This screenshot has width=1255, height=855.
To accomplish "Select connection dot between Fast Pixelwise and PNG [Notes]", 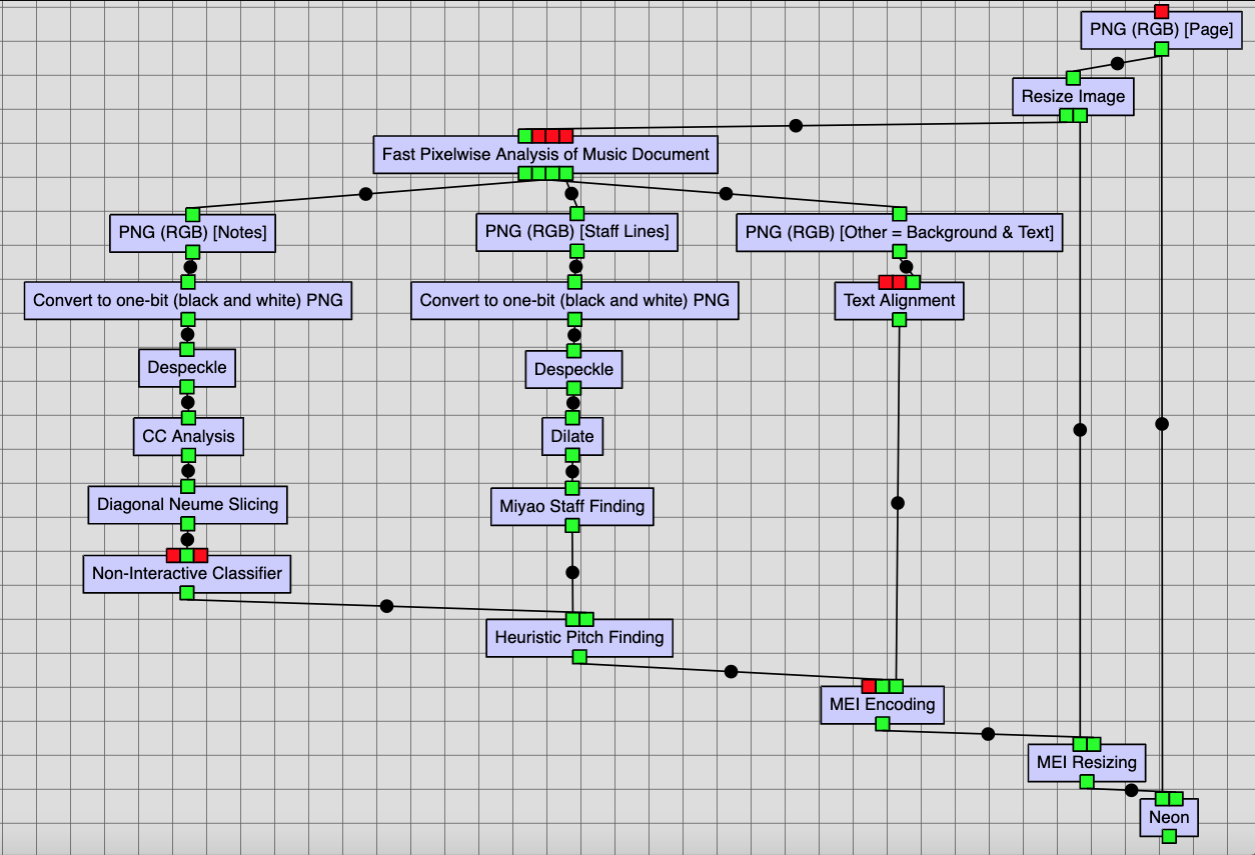I will (366, 194).
